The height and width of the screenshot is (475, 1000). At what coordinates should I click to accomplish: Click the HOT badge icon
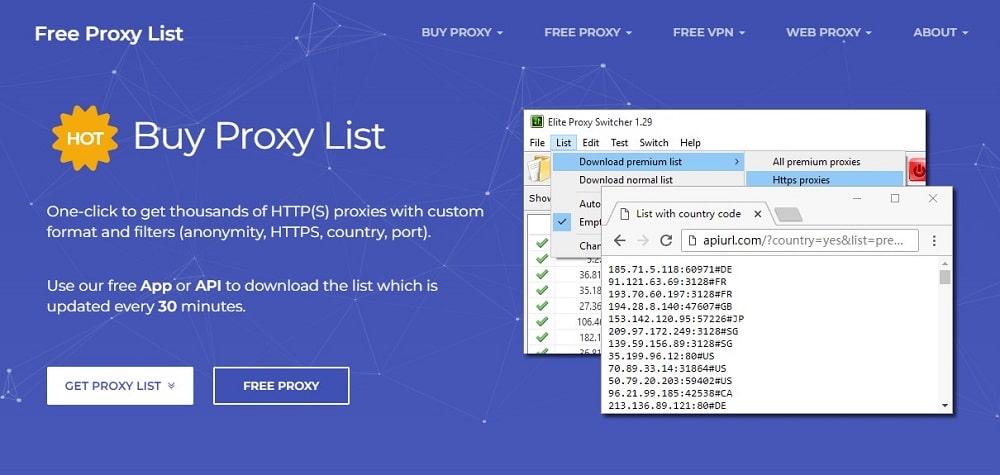pyautogui.click(x=85, y=138)
